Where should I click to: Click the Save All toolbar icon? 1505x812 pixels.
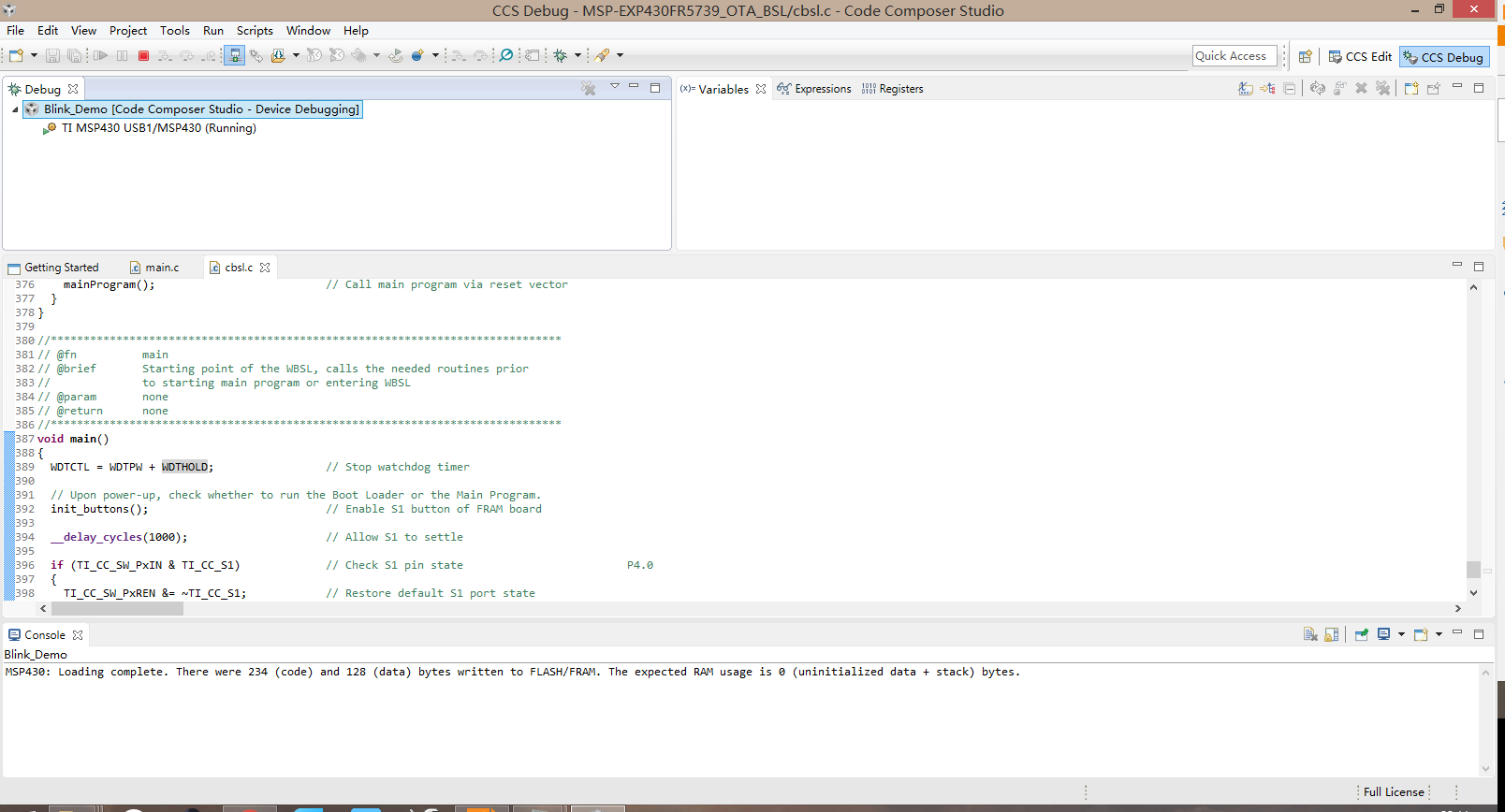click(x=74, y=56)
